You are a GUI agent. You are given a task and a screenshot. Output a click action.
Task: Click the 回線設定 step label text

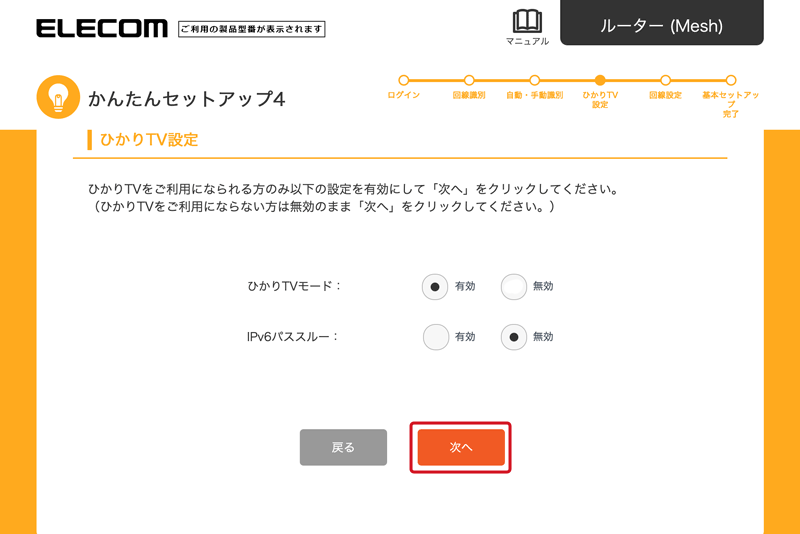click(x=665, y=95)
